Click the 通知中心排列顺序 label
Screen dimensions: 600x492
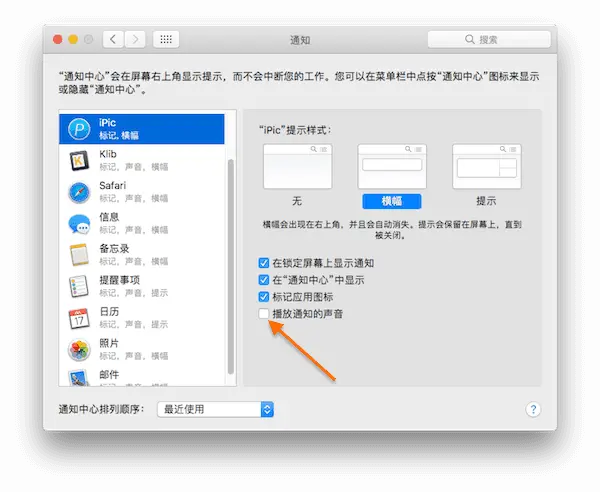pos(101,409)
